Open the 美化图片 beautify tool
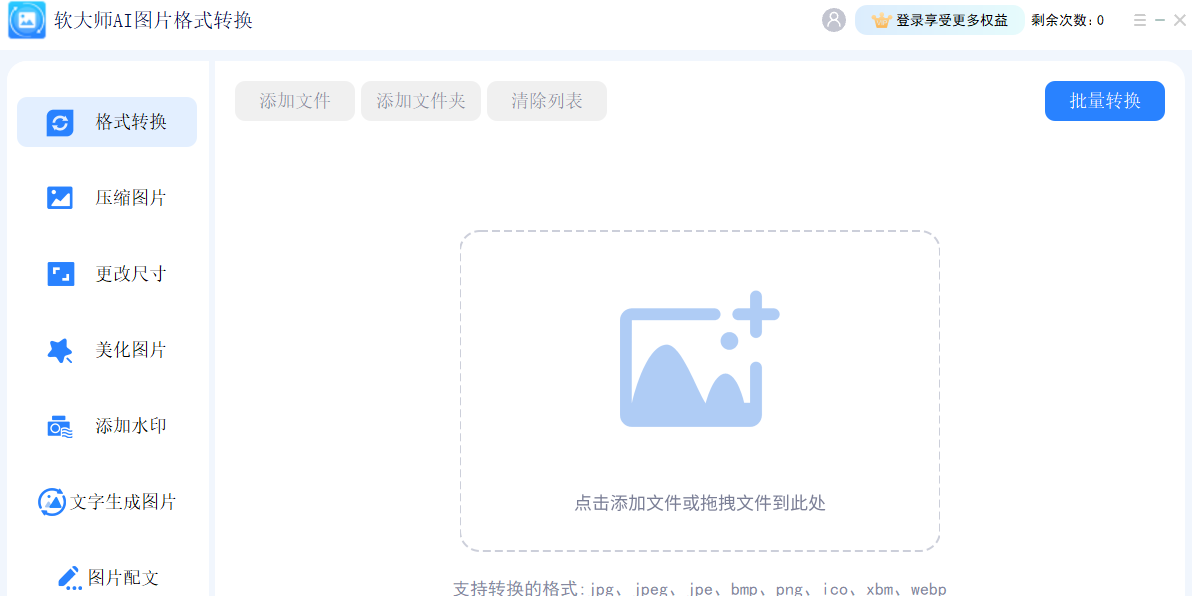Screen dimensions: 1192x596 click(106, 349)
